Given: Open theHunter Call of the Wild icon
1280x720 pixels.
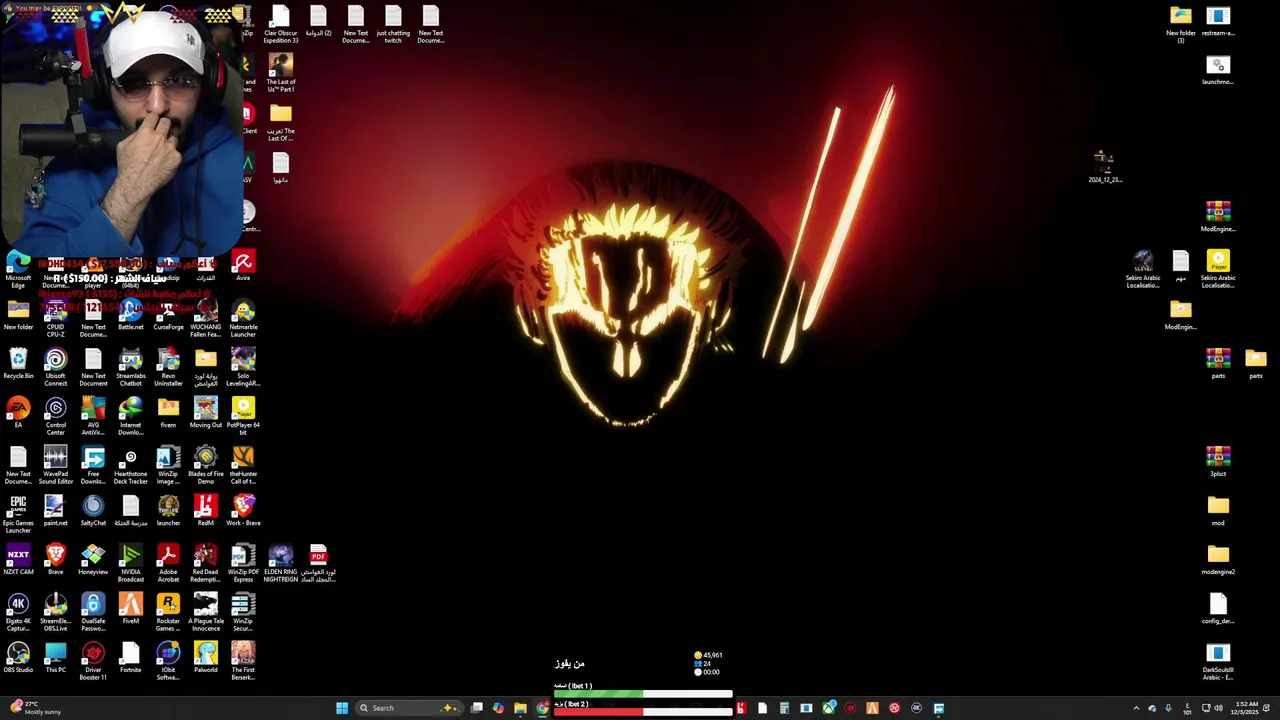Looking at the screenshot, I should [x=243, y=465].
